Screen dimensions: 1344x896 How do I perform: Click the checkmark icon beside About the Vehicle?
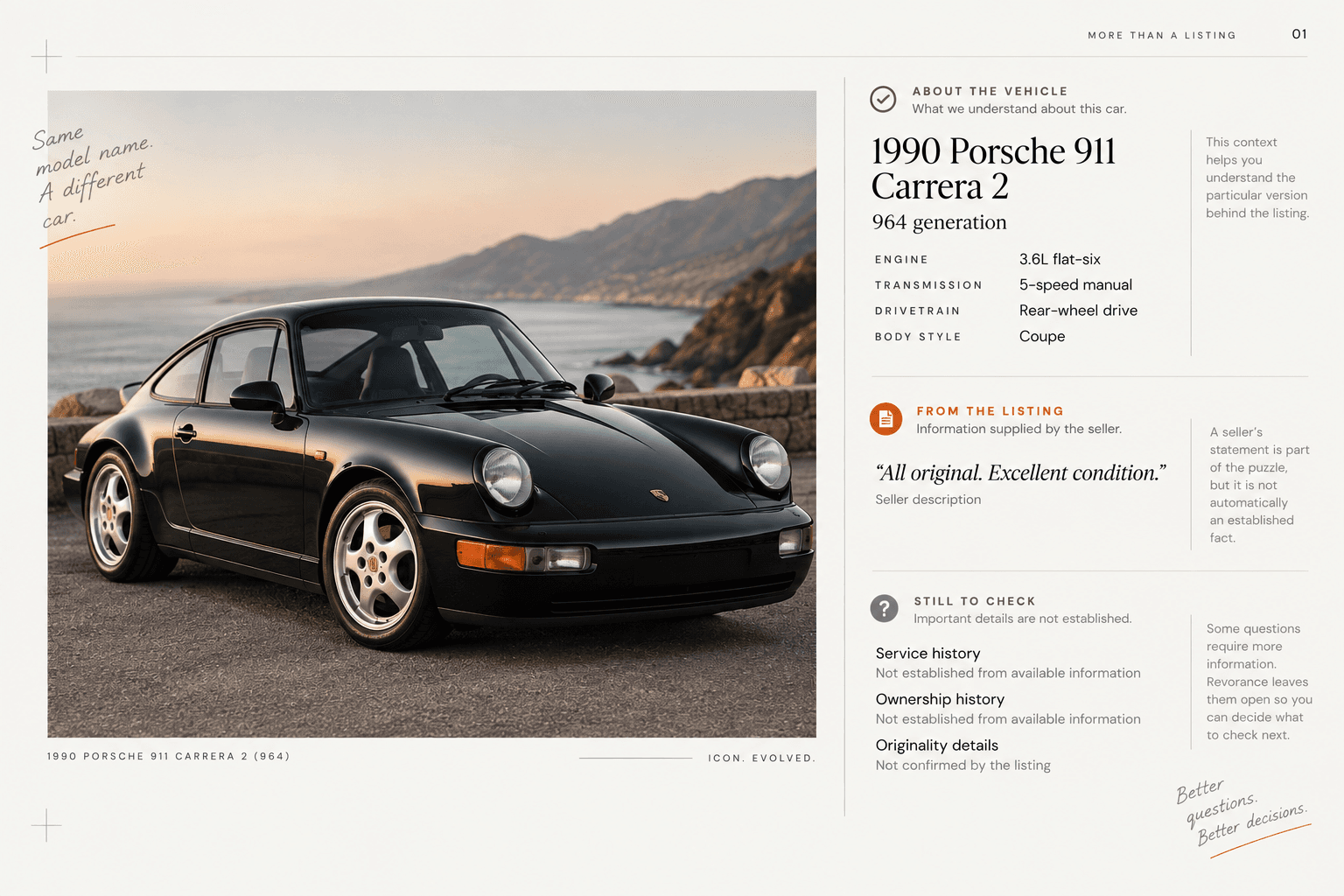tap(883, 99)
